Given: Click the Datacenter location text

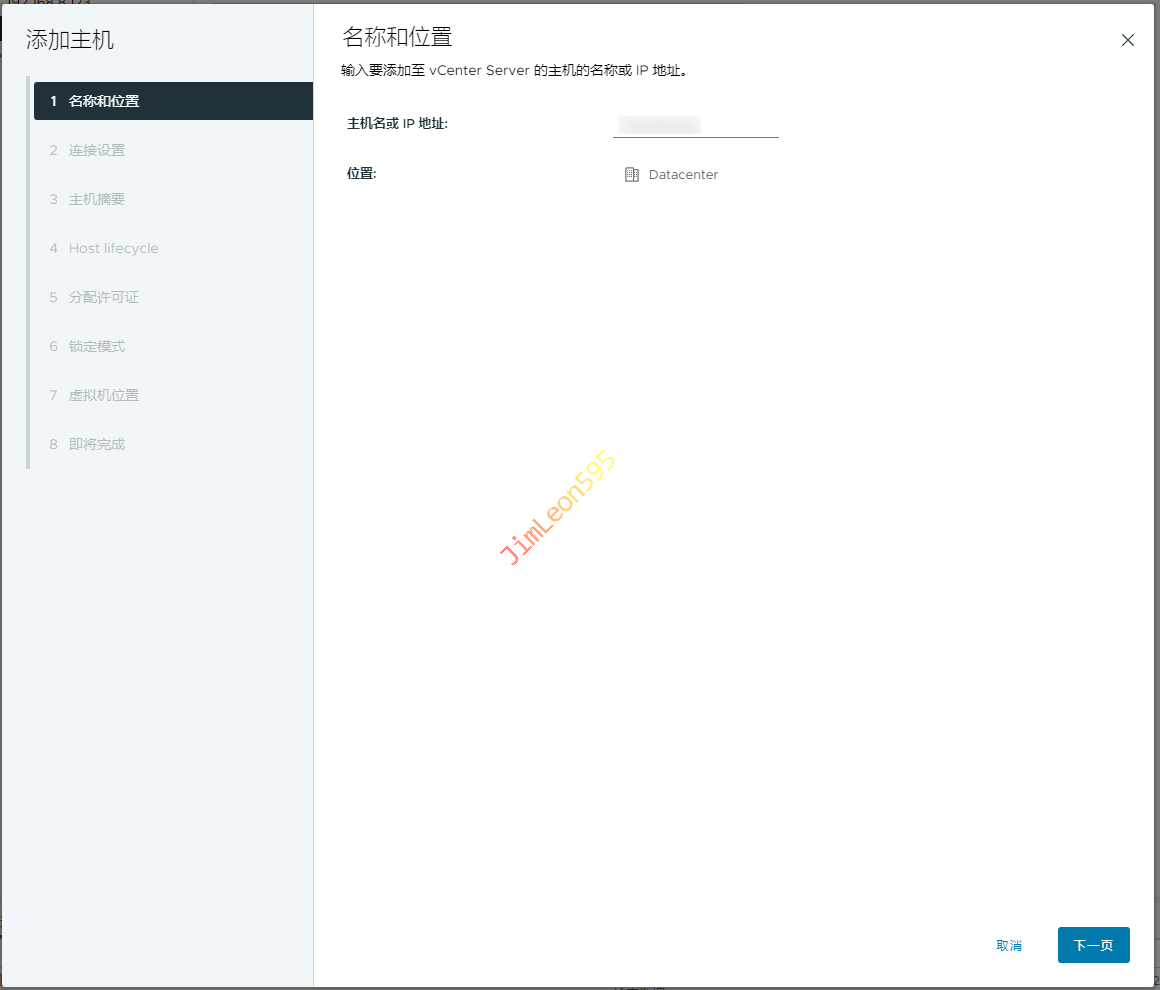Looking at the screenshot, I should click(683, 175).
